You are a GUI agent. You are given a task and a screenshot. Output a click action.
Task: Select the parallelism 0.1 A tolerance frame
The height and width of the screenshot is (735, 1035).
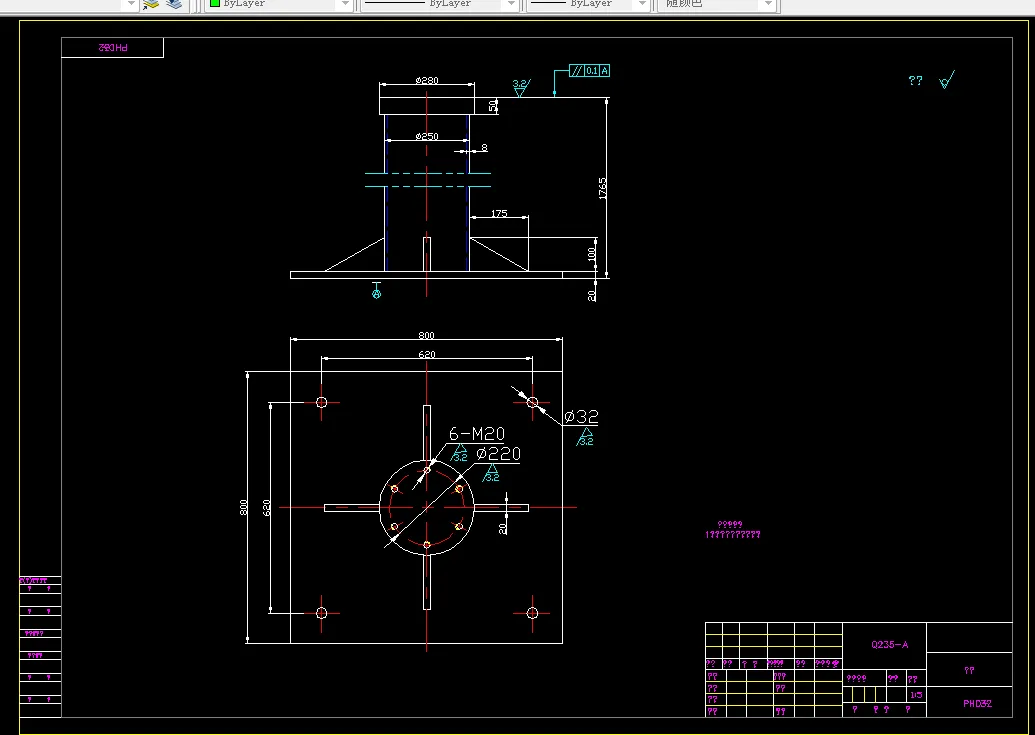pos(589,71)
